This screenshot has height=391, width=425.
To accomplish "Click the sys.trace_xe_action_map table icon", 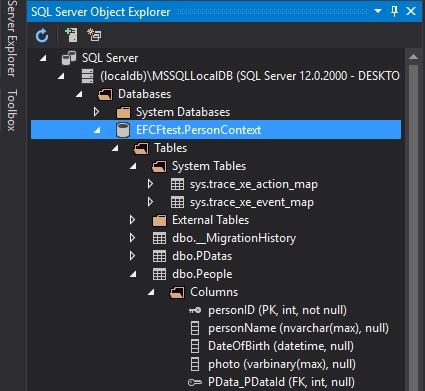I will click(x=177, y=184).
